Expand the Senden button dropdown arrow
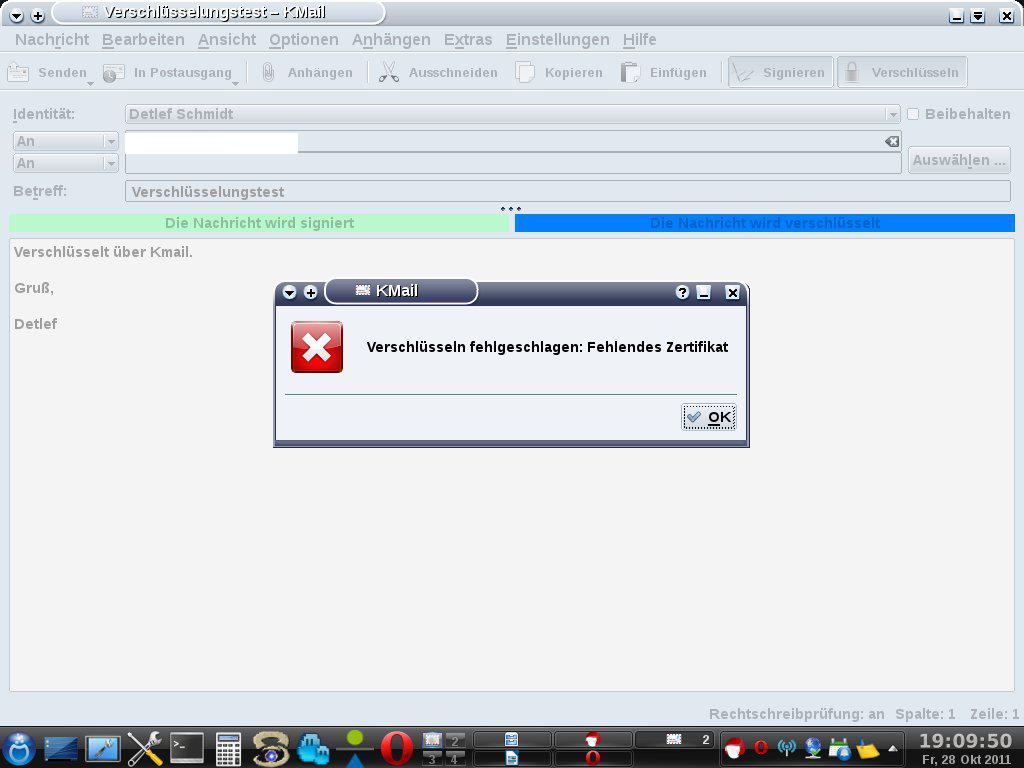1024x768 pixels. click(x=90, y=84)
